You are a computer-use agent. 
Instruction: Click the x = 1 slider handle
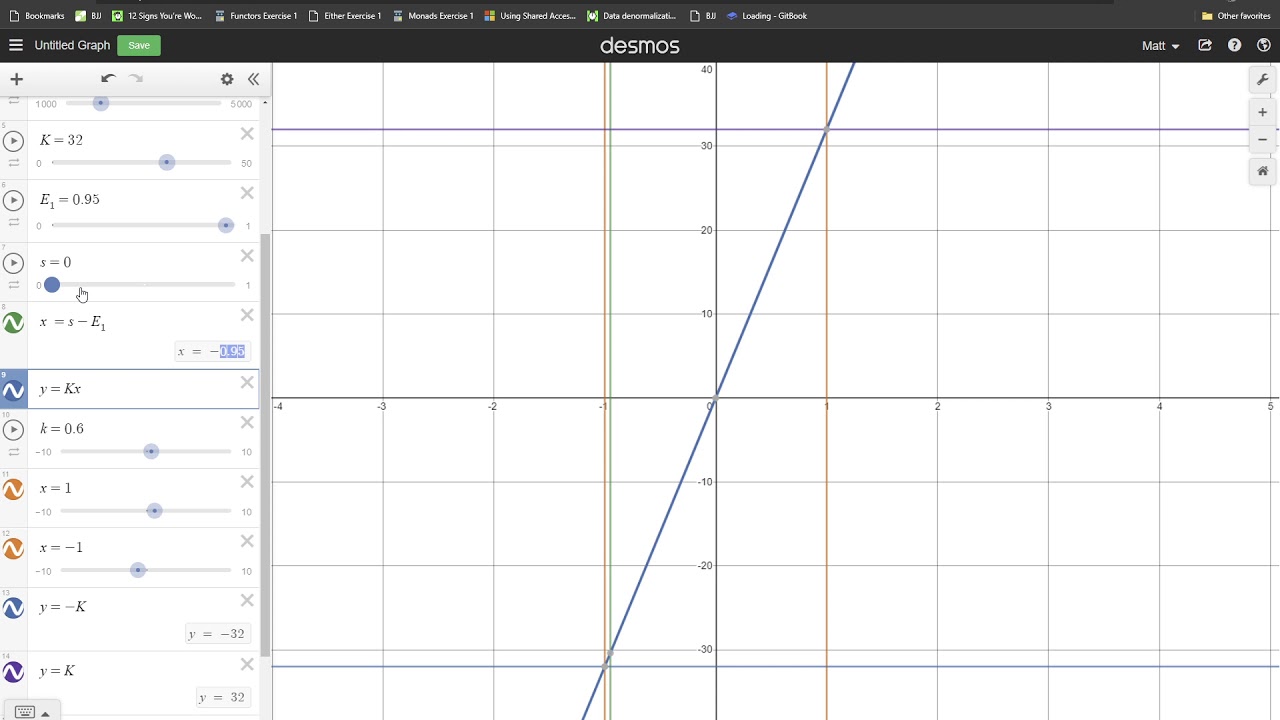(x=154, y=510)
